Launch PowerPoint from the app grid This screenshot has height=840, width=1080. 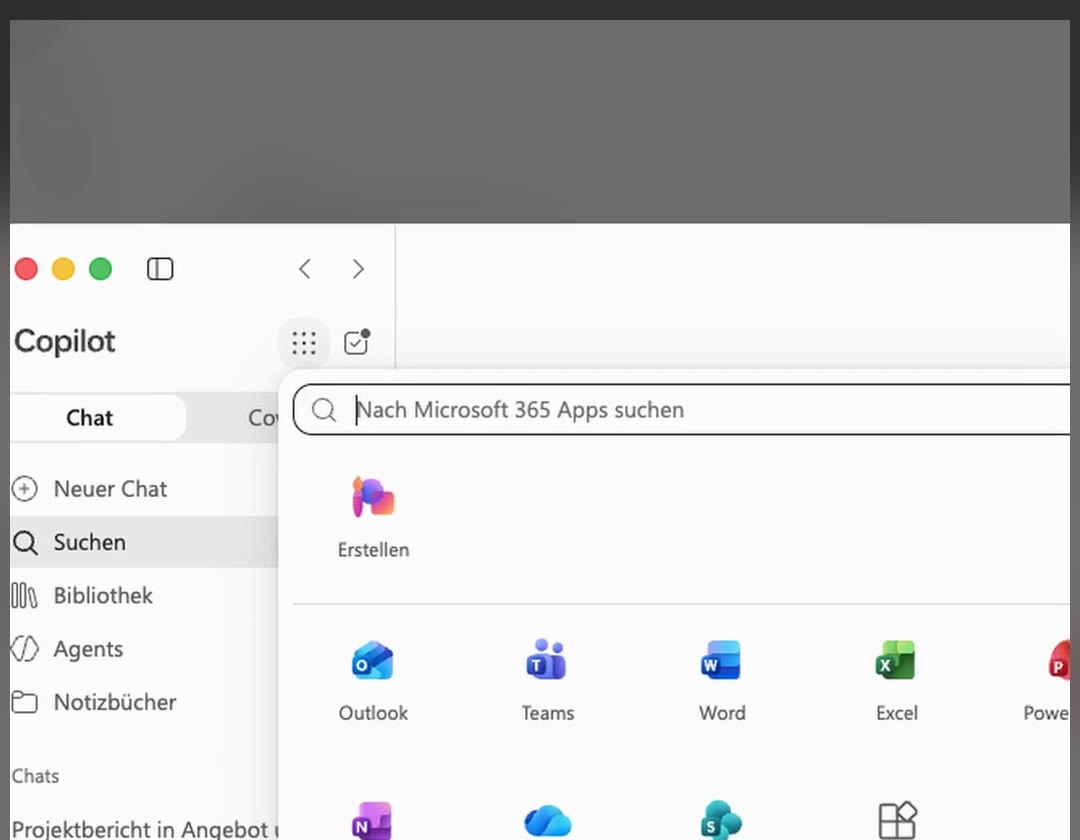click(1059, 660)
